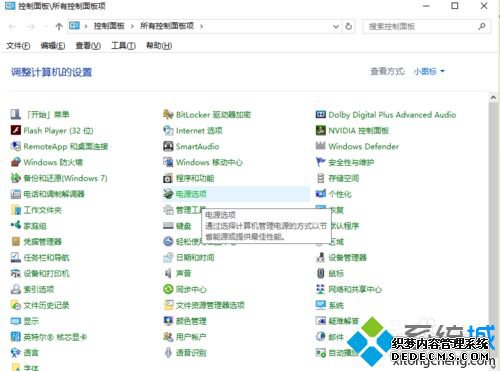
Task: Open Windows 防火墙 icon
Action: tap(16, 162)
